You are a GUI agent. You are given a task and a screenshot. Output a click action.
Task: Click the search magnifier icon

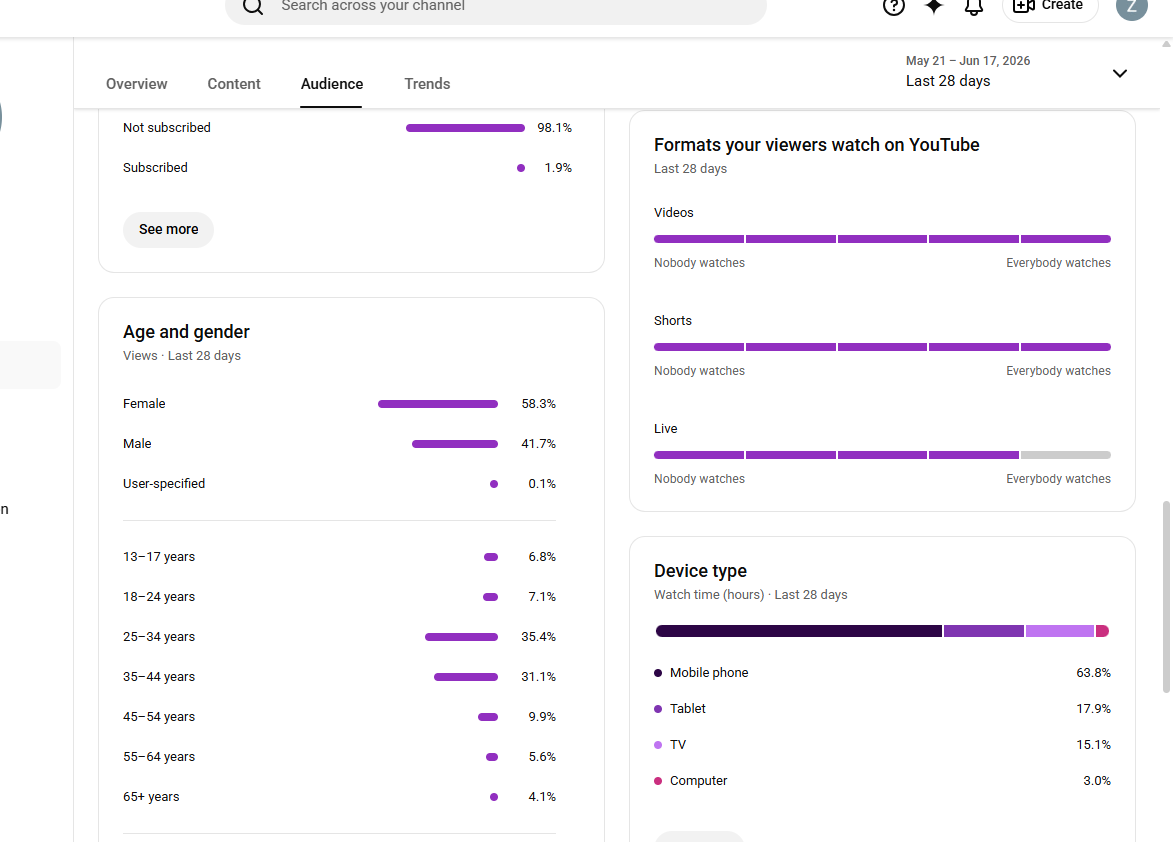(x=253, y=7)
